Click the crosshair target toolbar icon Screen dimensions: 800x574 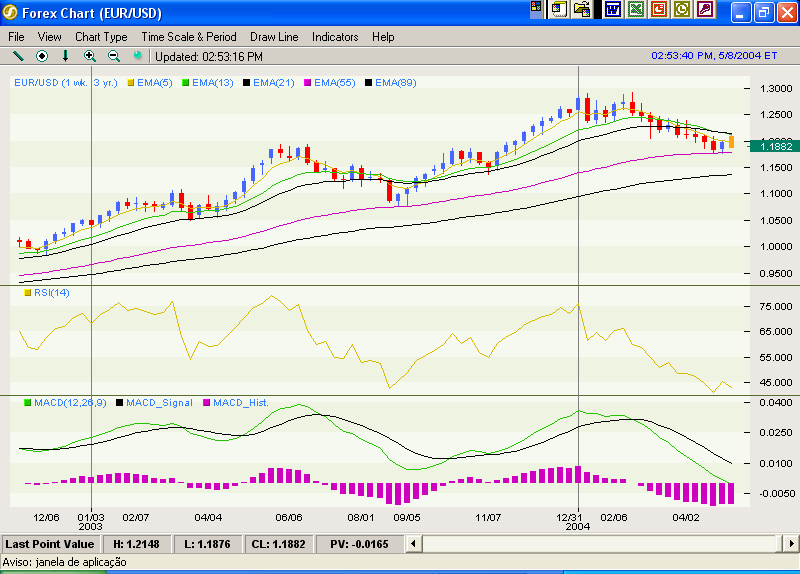click(42, 56)
